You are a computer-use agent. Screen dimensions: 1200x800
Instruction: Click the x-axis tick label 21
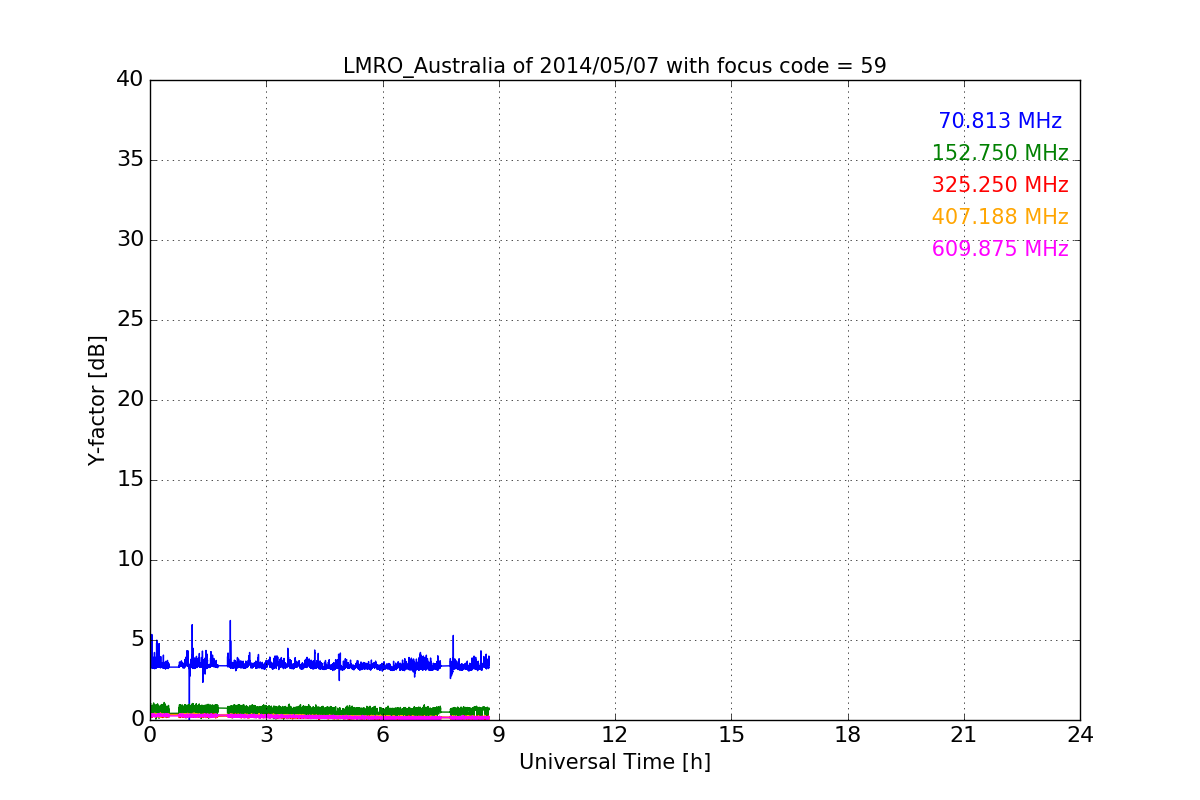[x=964, y=735]
